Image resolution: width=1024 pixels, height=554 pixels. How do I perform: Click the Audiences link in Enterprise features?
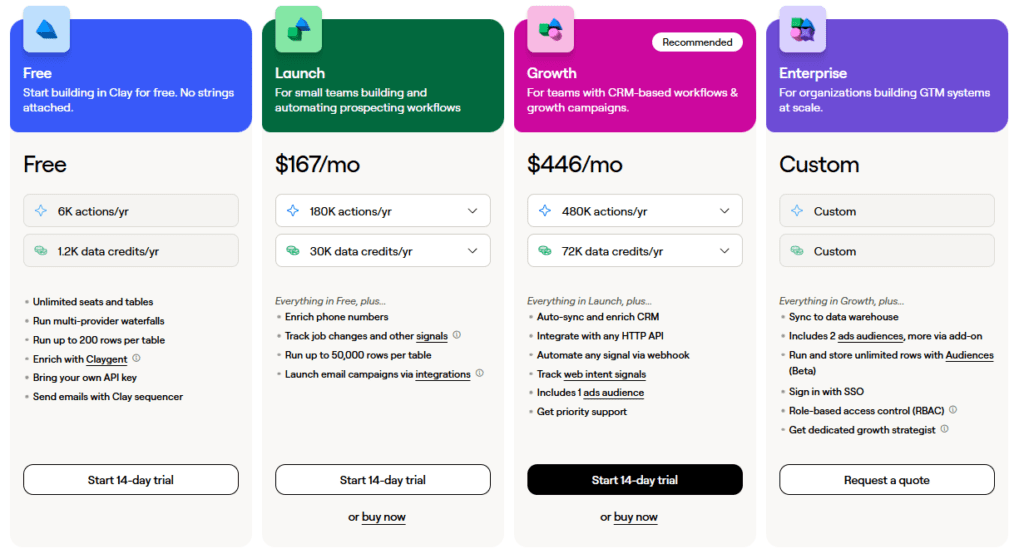969,355
